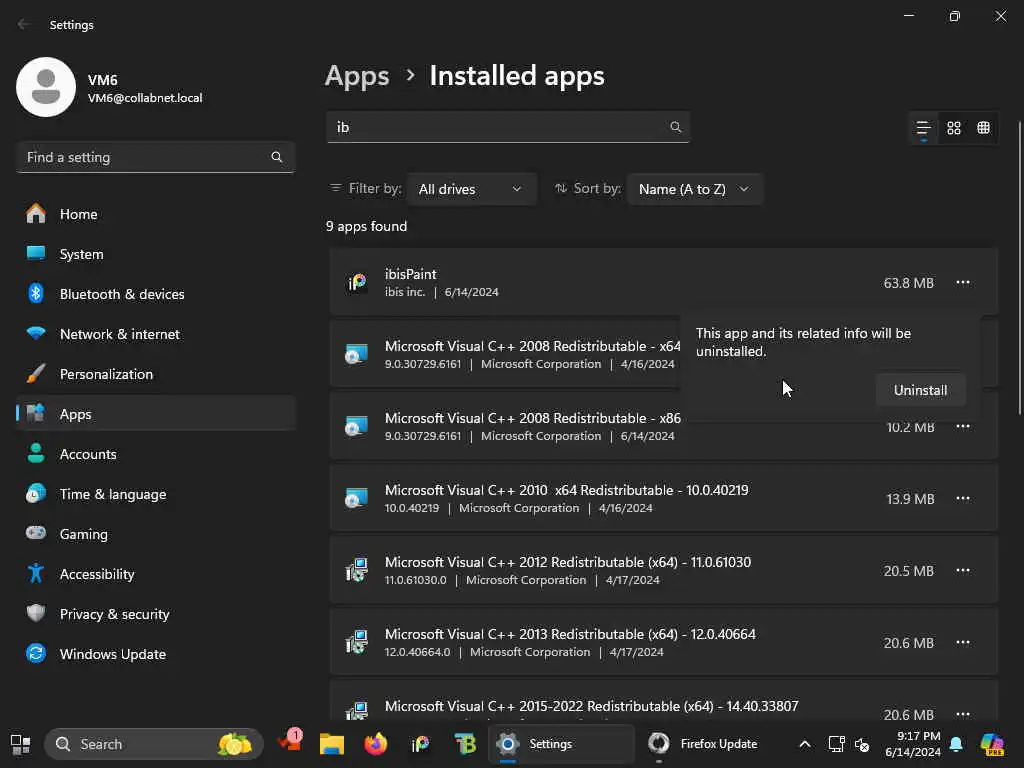Viewport: 1024px width, 768px height.
Task: Open Network & internet settings
Action: click(155, 334)
